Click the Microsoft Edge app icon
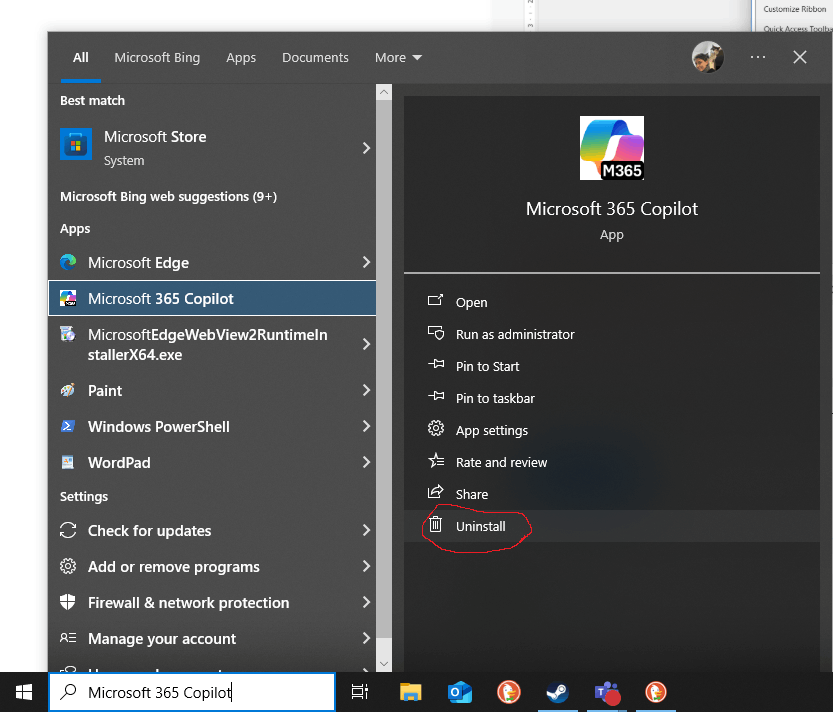The height and width of the screenshot is (712, 833). 68,262
